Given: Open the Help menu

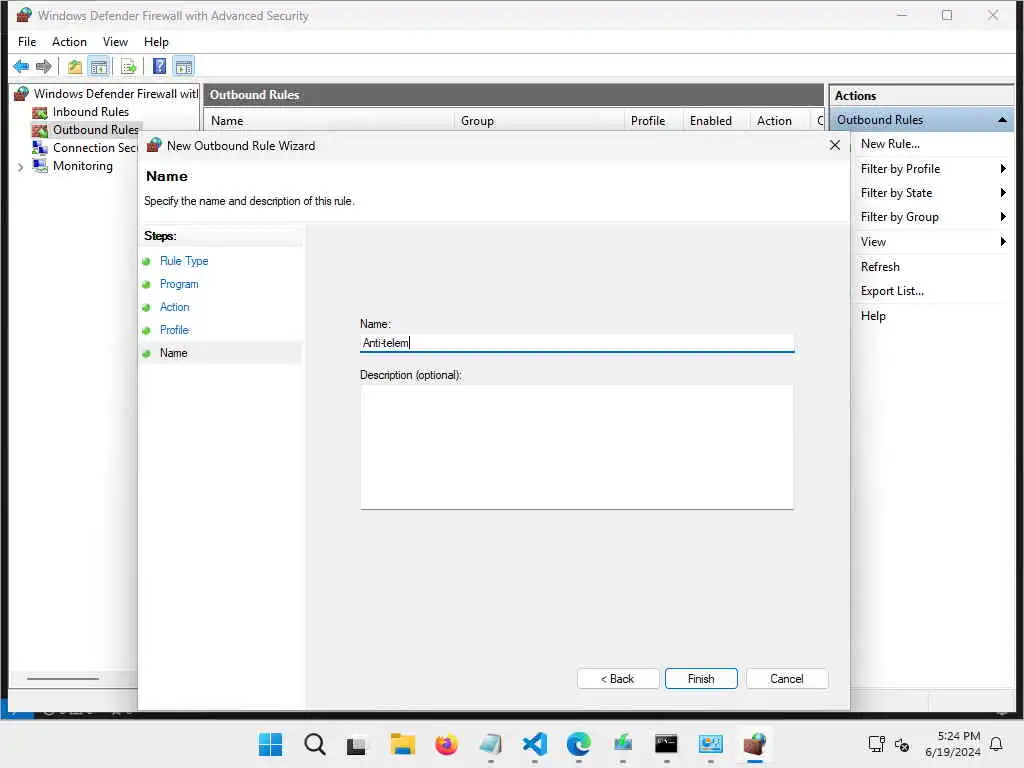Looking at the screenshot, I should 156,42.
